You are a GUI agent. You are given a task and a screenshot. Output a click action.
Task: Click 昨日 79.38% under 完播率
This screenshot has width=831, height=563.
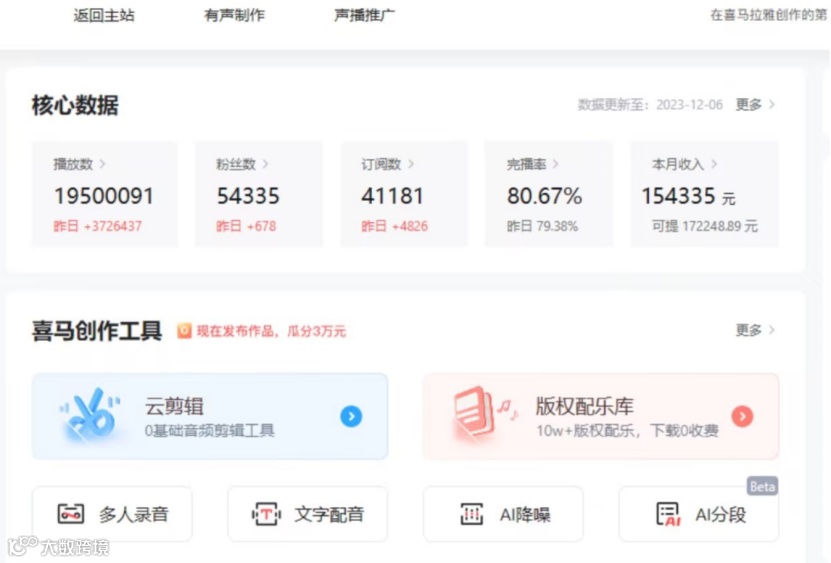point(542,226)
